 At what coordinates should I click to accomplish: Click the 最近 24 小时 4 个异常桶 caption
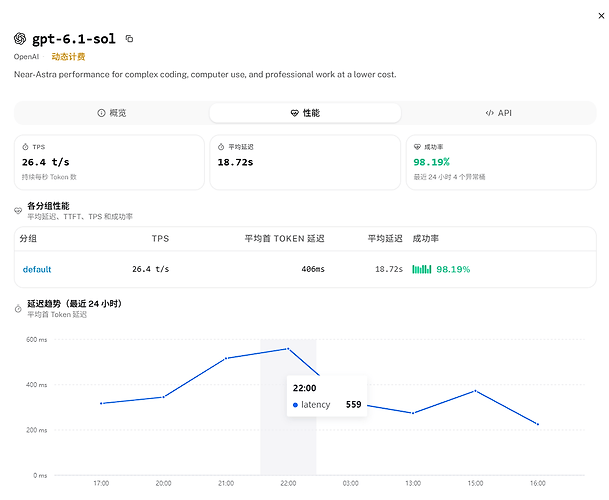[x=449, y=177]
